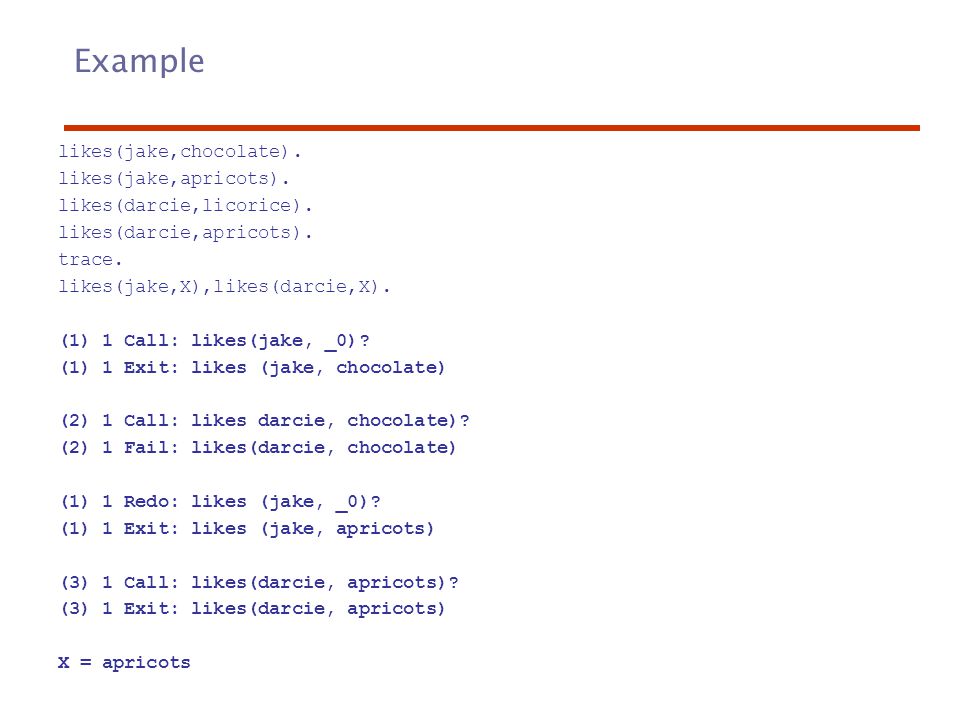Viewport: 960px width, 720px height.
Task: Click the X = apricots result
Action: [124, 662]
